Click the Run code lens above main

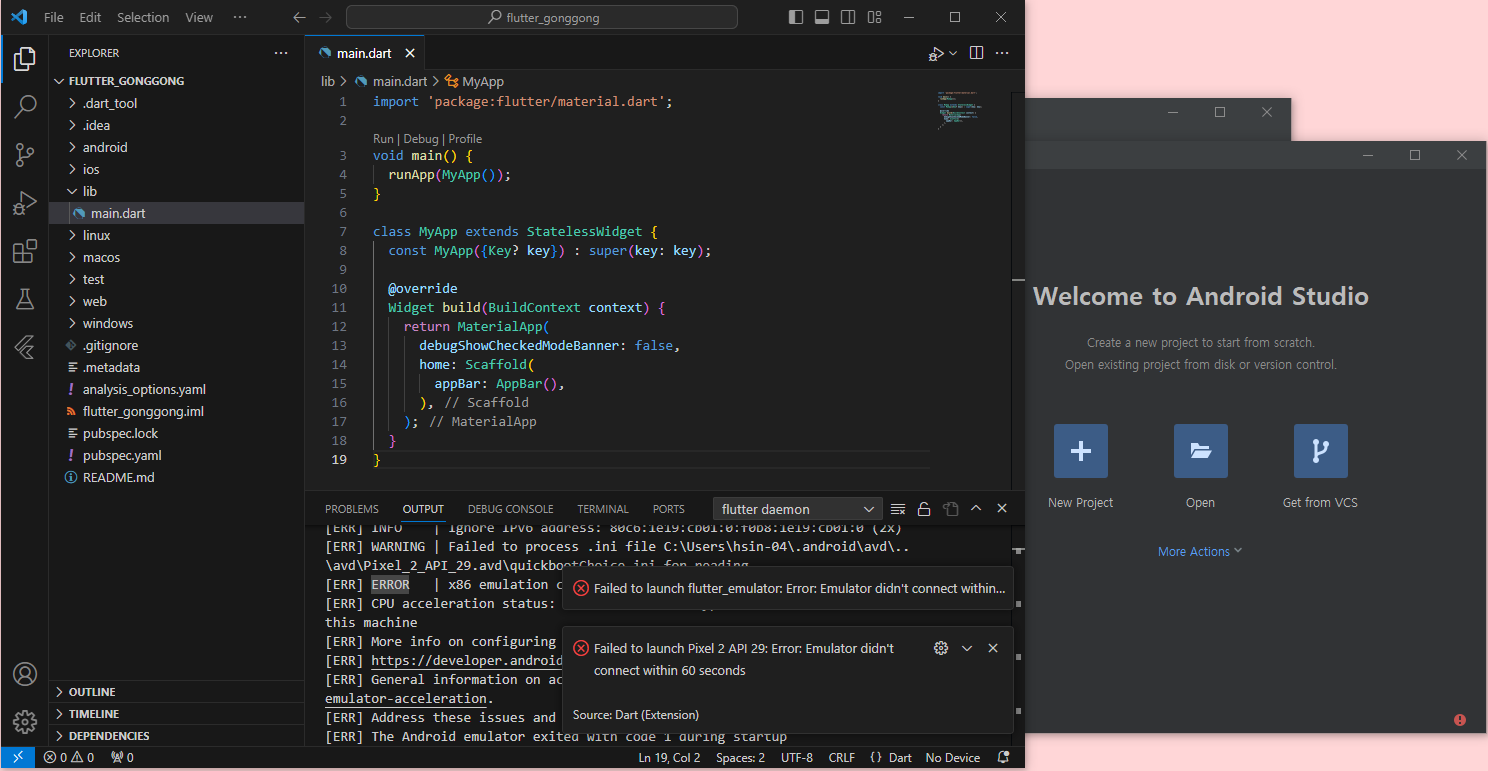tap(383, 139)
